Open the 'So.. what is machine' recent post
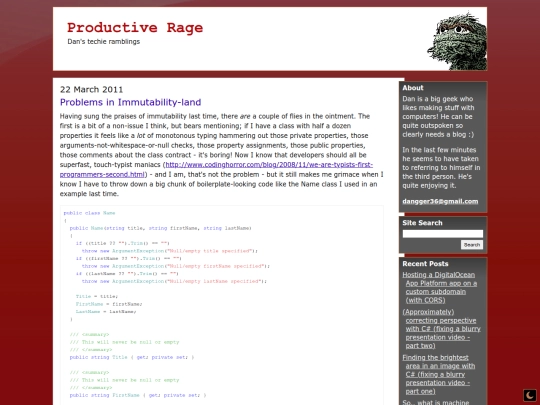This screenshot has width=540, height=405. [x=436, y=402]
